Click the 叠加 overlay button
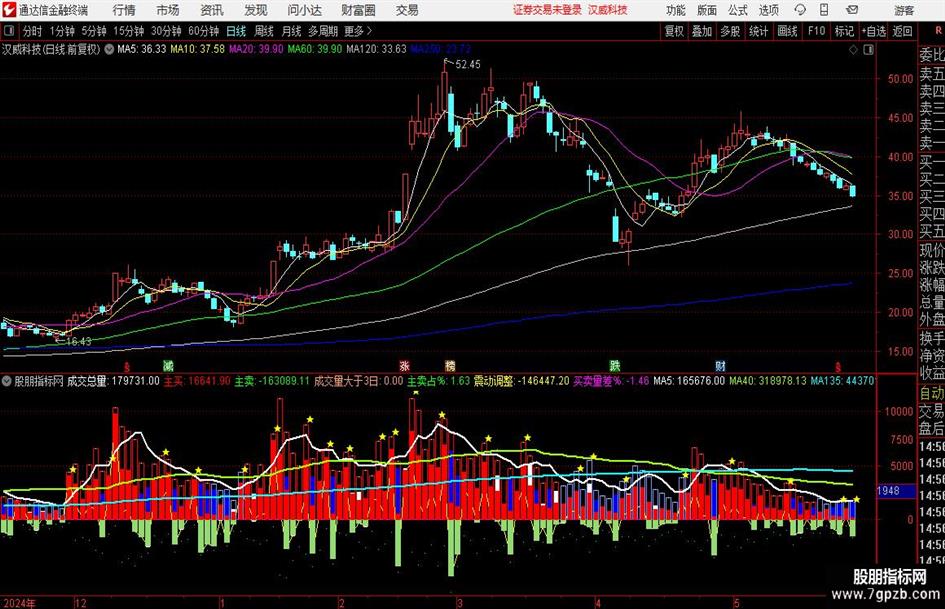 click(702, 31)
